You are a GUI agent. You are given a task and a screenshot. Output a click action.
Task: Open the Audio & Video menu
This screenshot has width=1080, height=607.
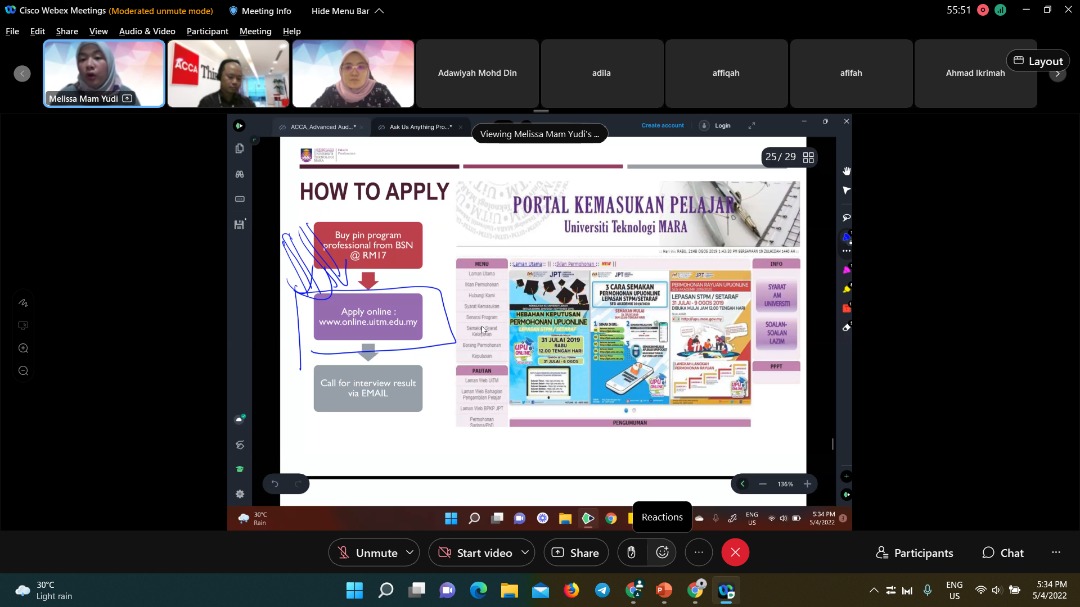[147, 31]
